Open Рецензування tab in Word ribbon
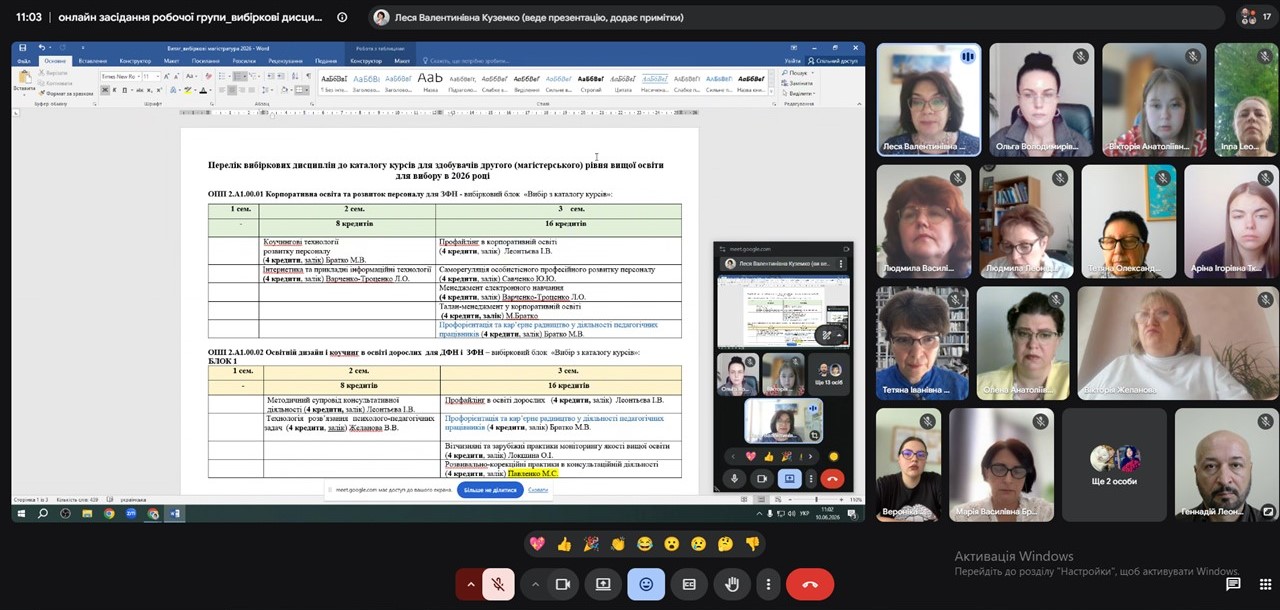The image size is (1280, 610). coord(285,61)
